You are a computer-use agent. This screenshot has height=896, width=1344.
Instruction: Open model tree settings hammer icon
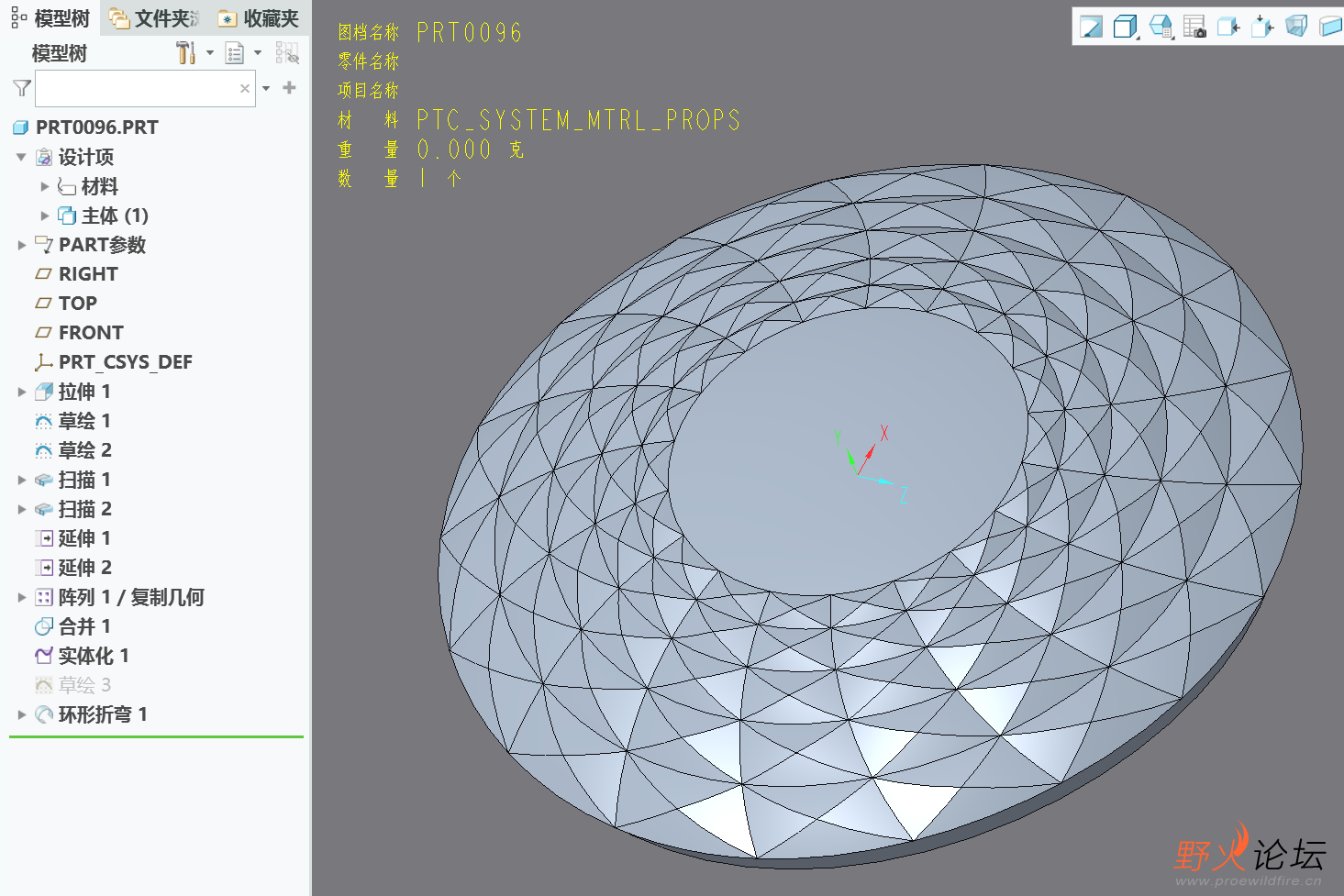pyautogui.click(x=185, y=53)
